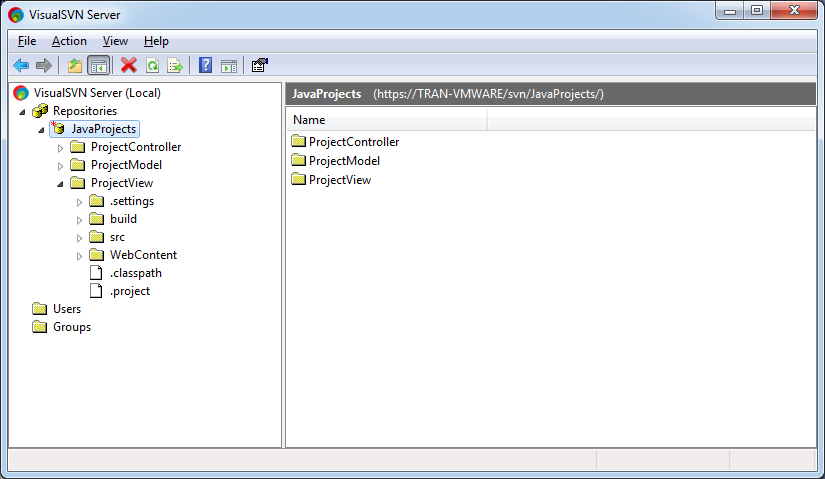Open the Action menu

[x=69, y=41]
